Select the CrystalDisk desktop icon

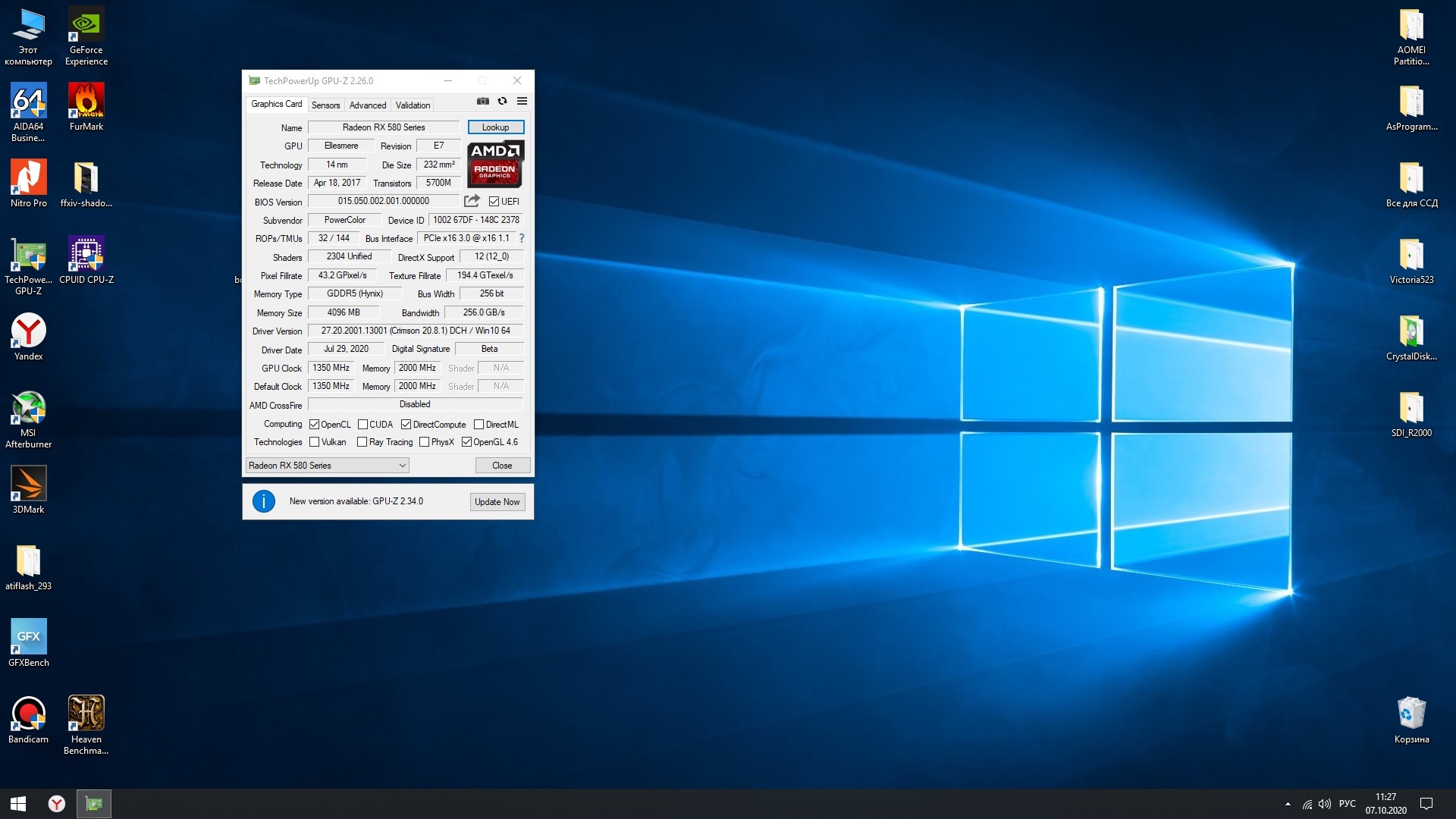pyautogui.click(x=1411, y=337)
